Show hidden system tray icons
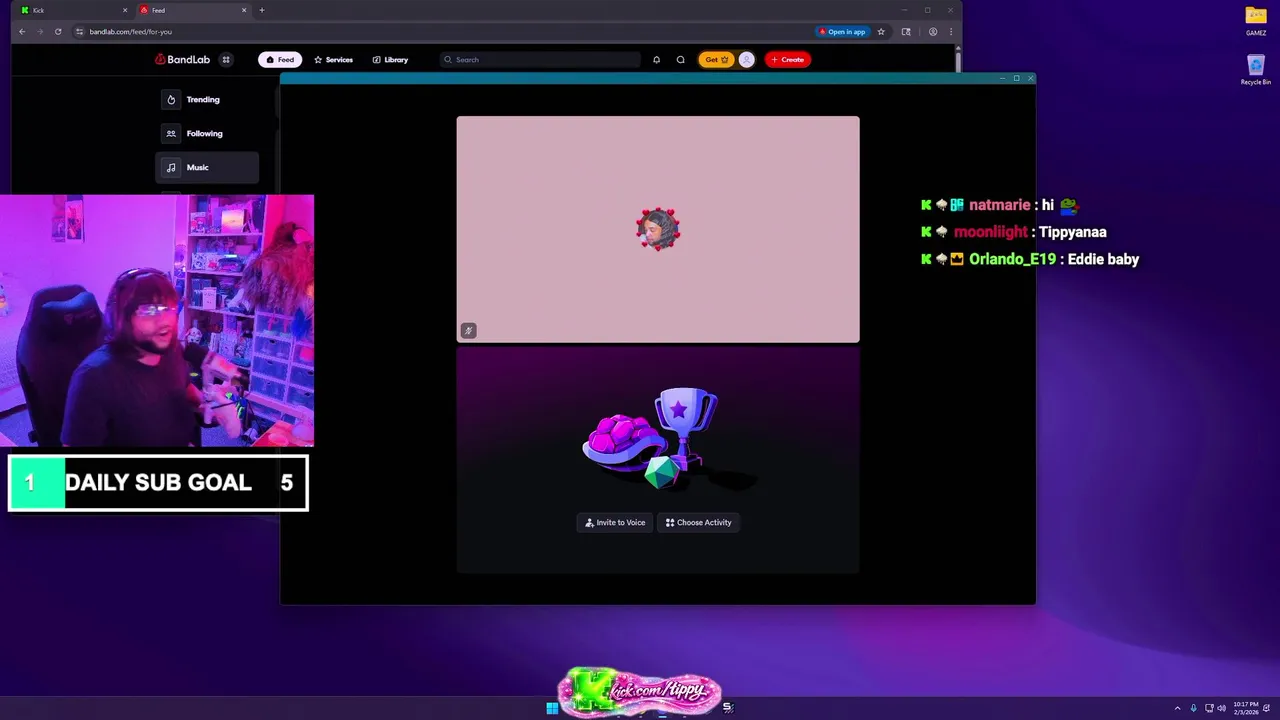Viewport: 1280px width, 720px height. [x=1177, y=708]
